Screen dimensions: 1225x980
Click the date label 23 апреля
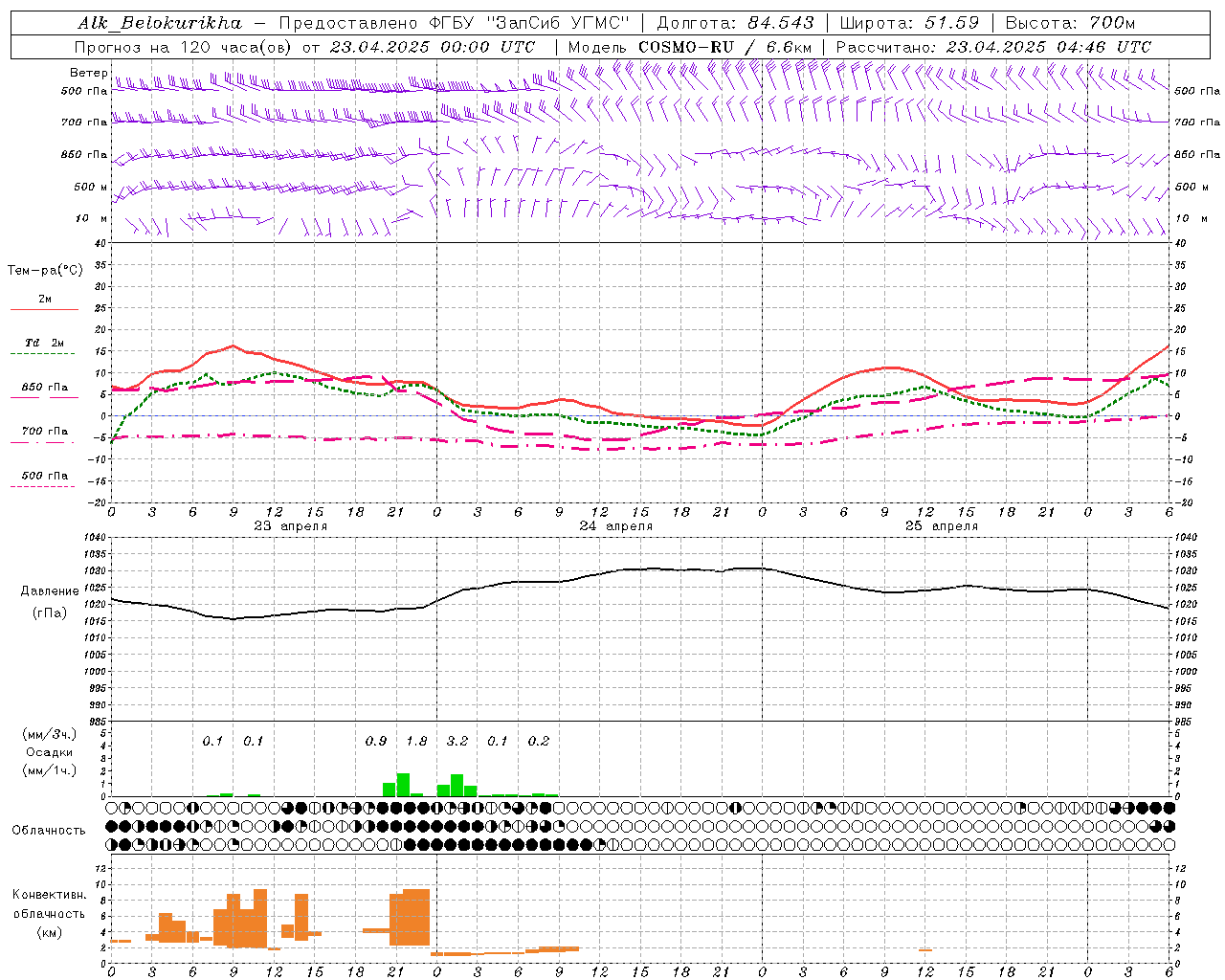290,526
